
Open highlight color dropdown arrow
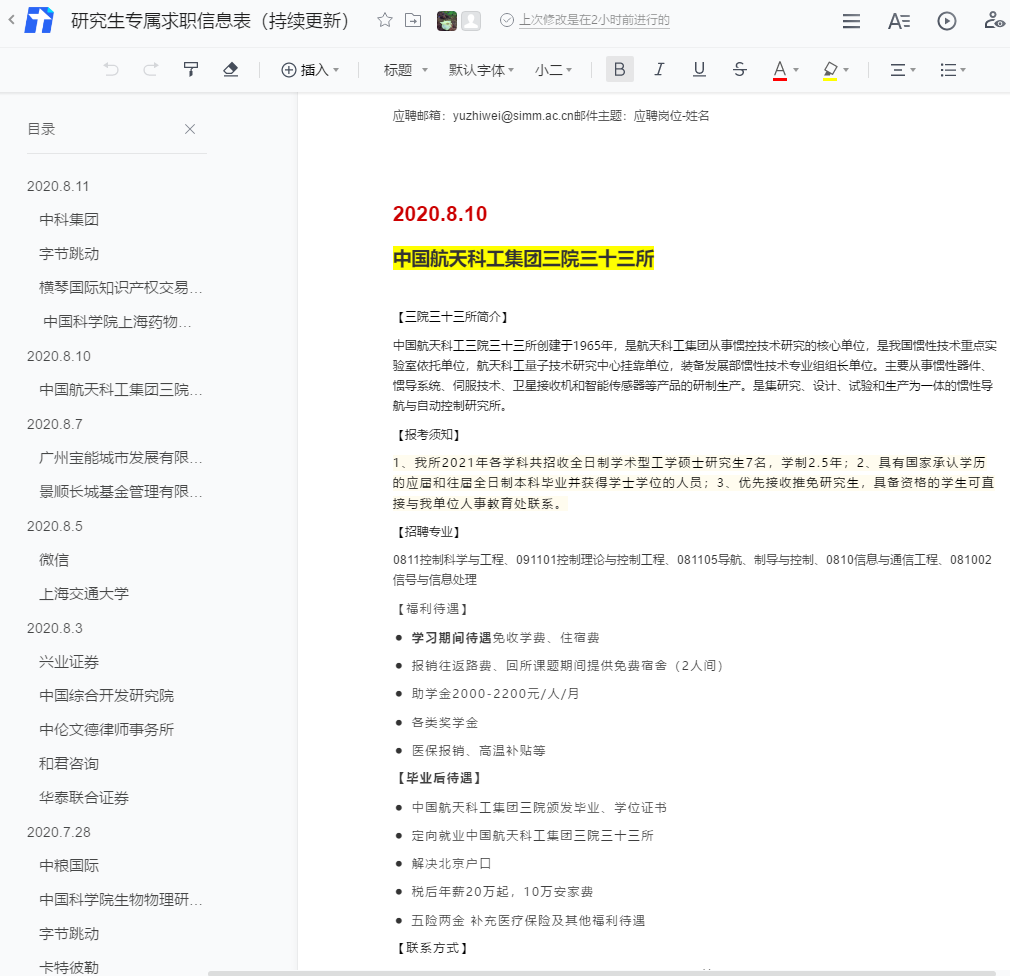tap(846, 70)
